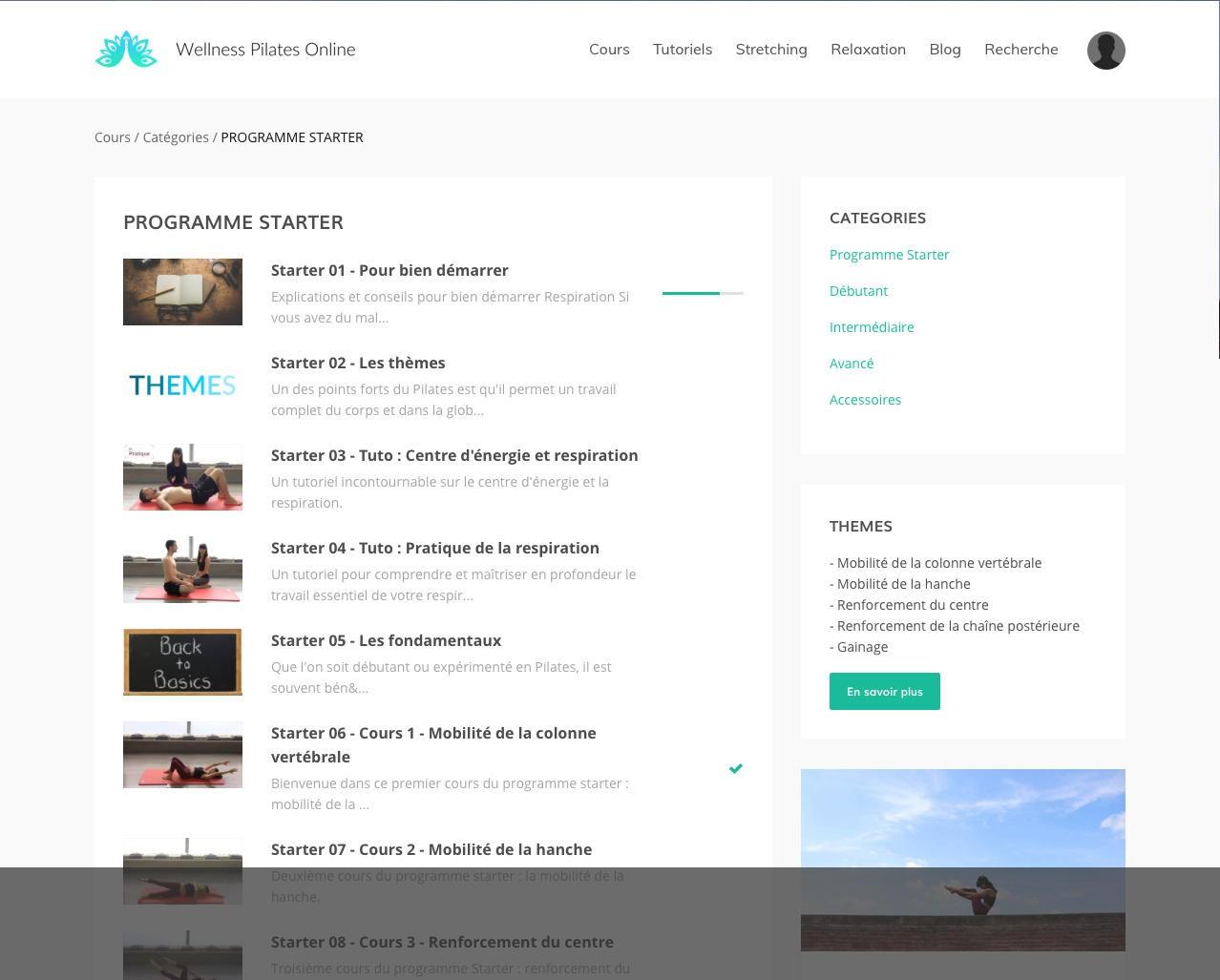
Task: Go to Stretching section
Action: click(x=771, y=49)
